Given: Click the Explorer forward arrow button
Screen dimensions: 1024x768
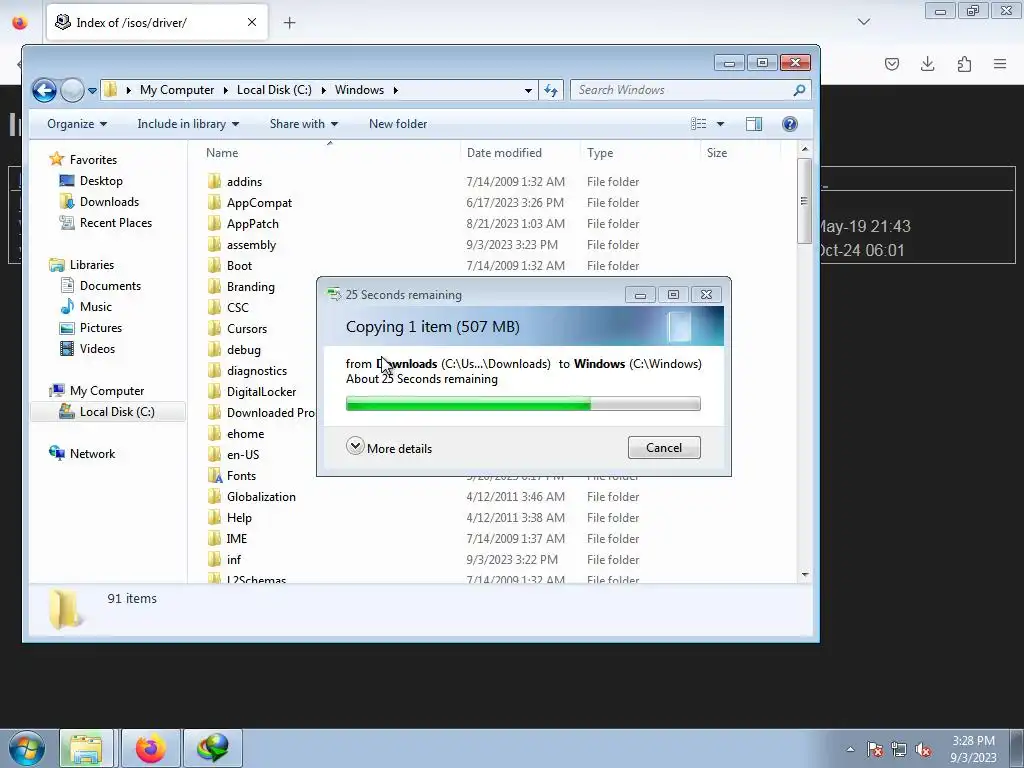Looking at the screenshot, I should (x=72, y=90).
